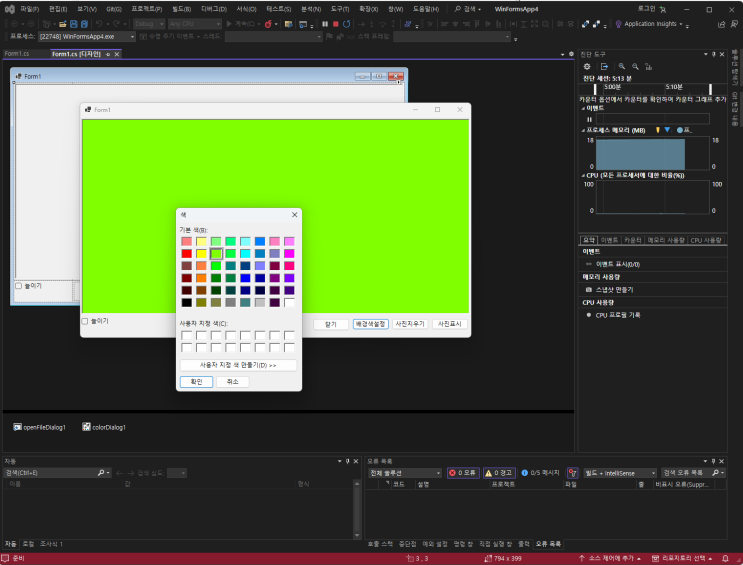Click the CPU 프로필 기록 record dot
Screen dimensions: 743x565
tap(589, 315)
